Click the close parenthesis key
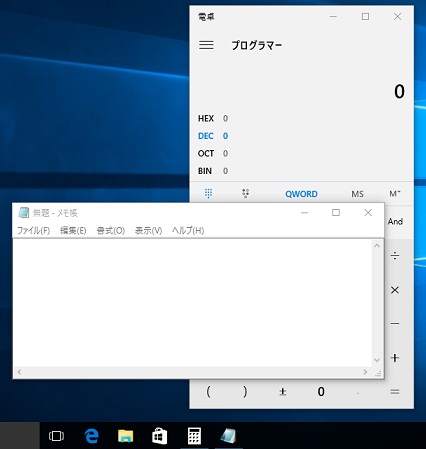The height and width of the screenshot is (449, 426). pyautogui.click(x=245, y=392)
